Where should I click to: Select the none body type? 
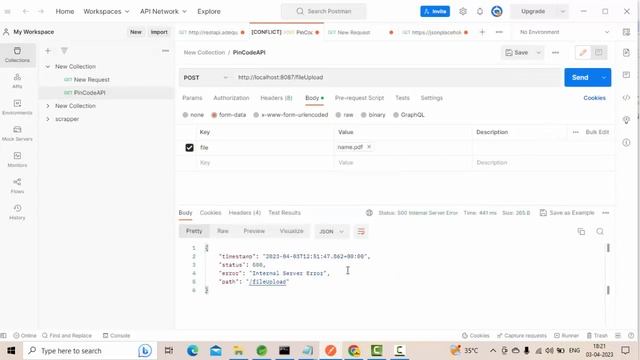(x=193, y=115)
